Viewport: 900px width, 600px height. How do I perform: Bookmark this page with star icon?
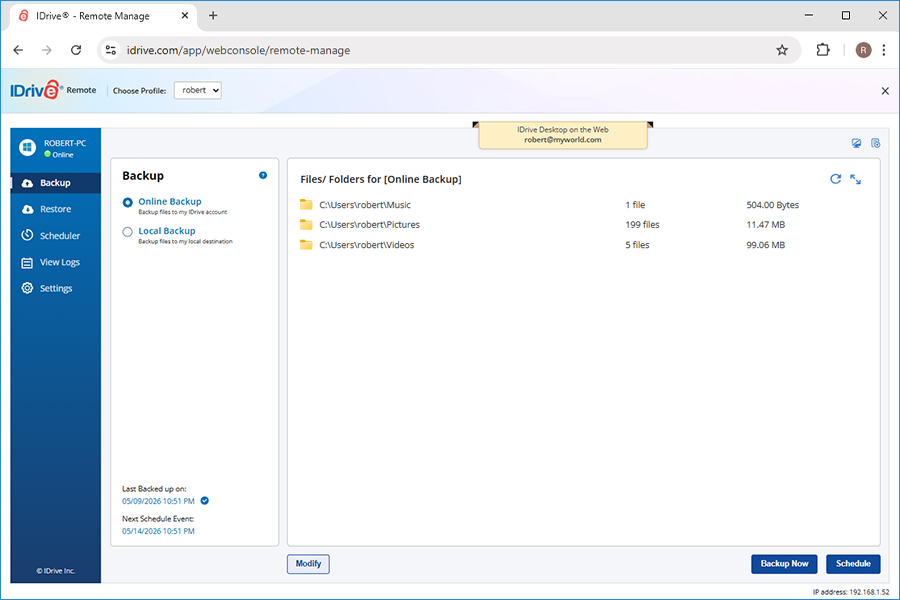tap(782, 51)
